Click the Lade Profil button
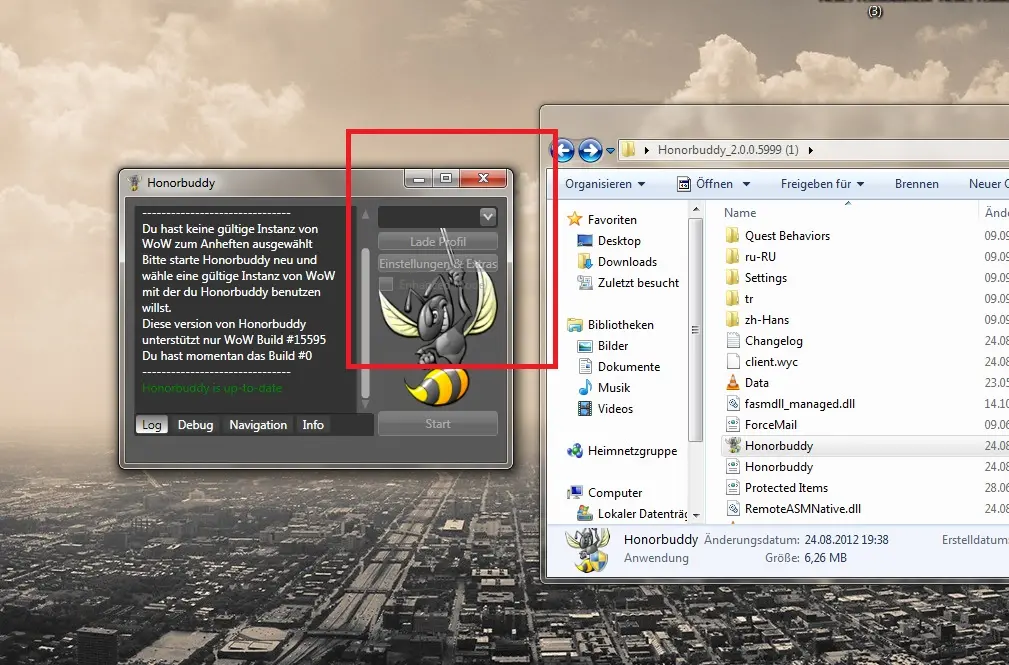The width and height of the screenshot is (1009, 665). pos(438,241)
